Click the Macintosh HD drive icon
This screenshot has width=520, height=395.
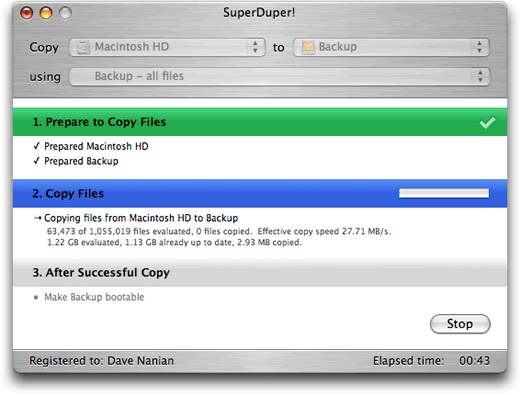83,47
